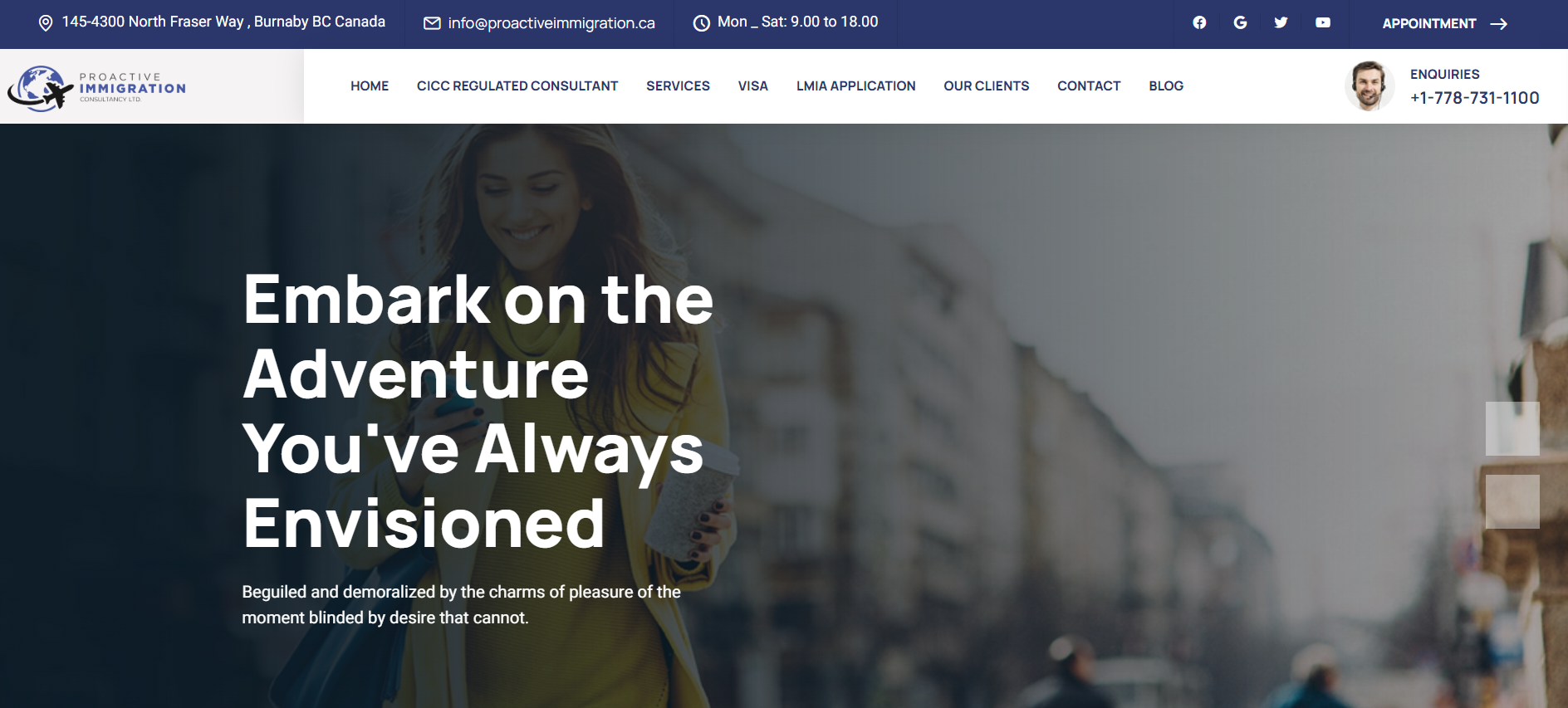The image size is (1568, 708).
Task: Open the Blog menu item
Action: 1166,85
